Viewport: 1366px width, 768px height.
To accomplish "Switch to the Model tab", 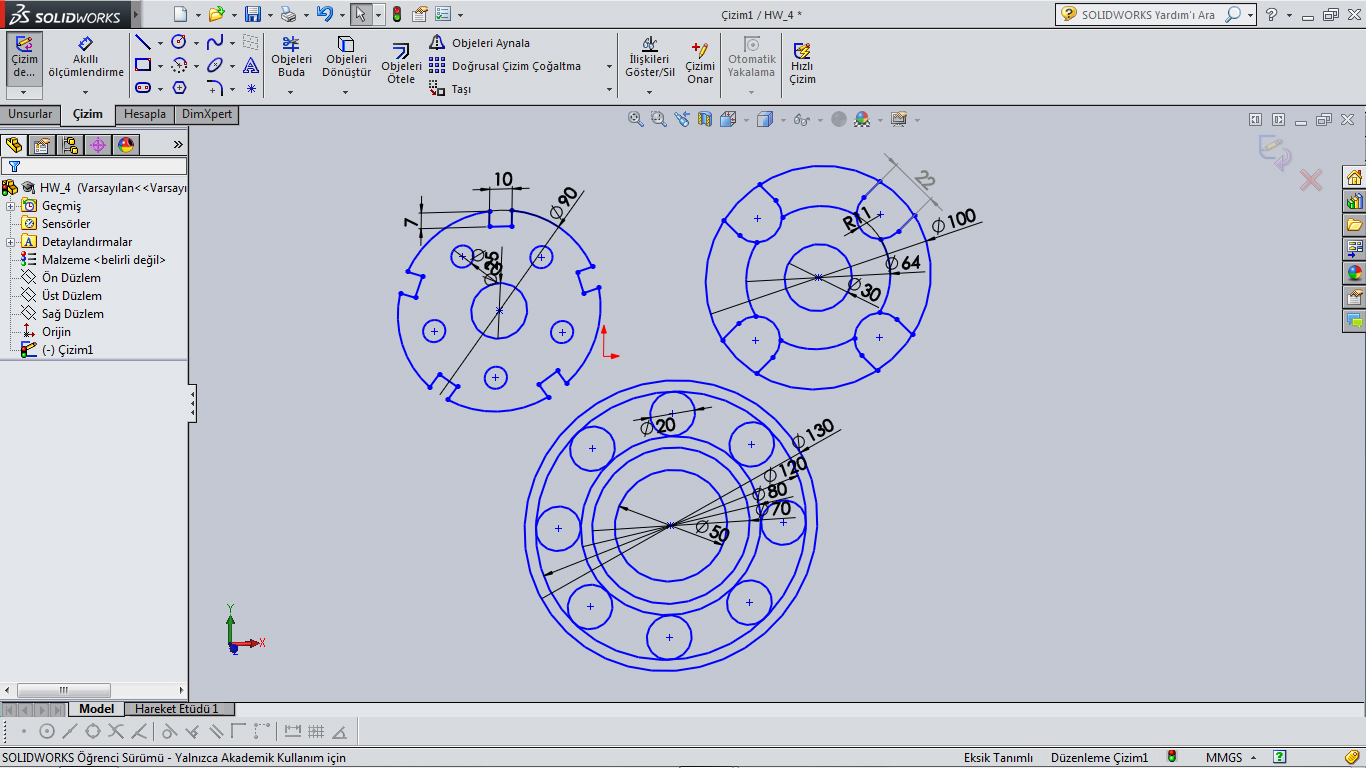I will point(97,709).
